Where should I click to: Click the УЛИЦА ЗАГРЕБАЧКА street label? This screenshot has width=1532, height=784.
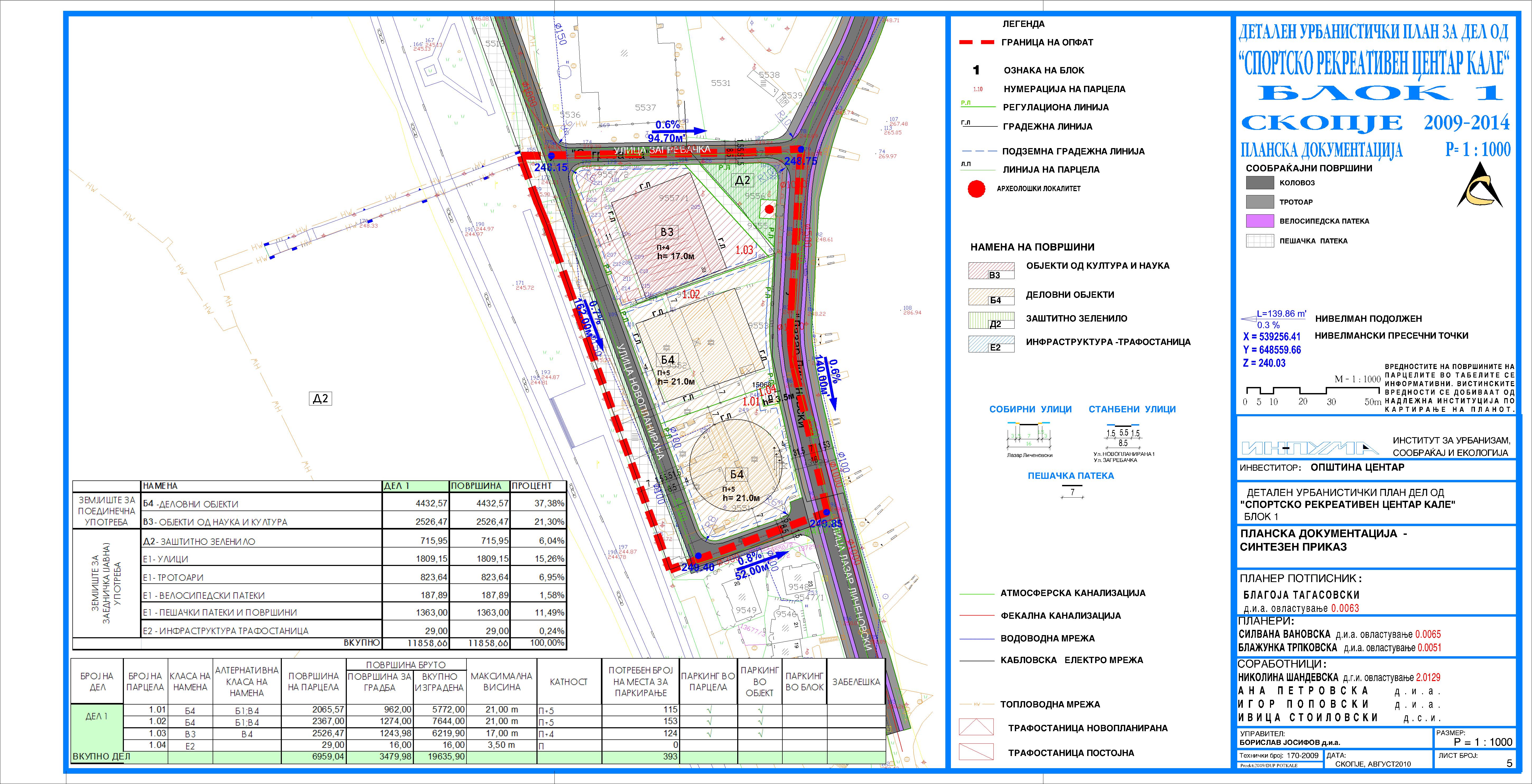click(x=662, y=150)
